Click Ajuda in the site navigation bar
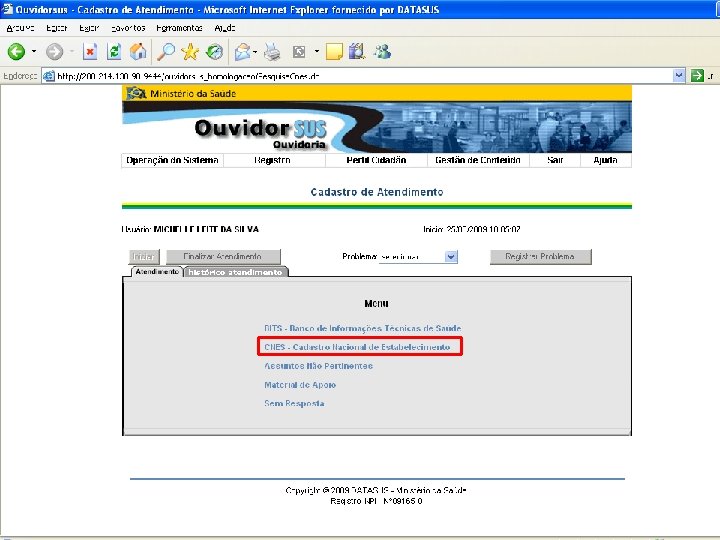The height and width of the screenshot is (540, 720). (605, 160)
